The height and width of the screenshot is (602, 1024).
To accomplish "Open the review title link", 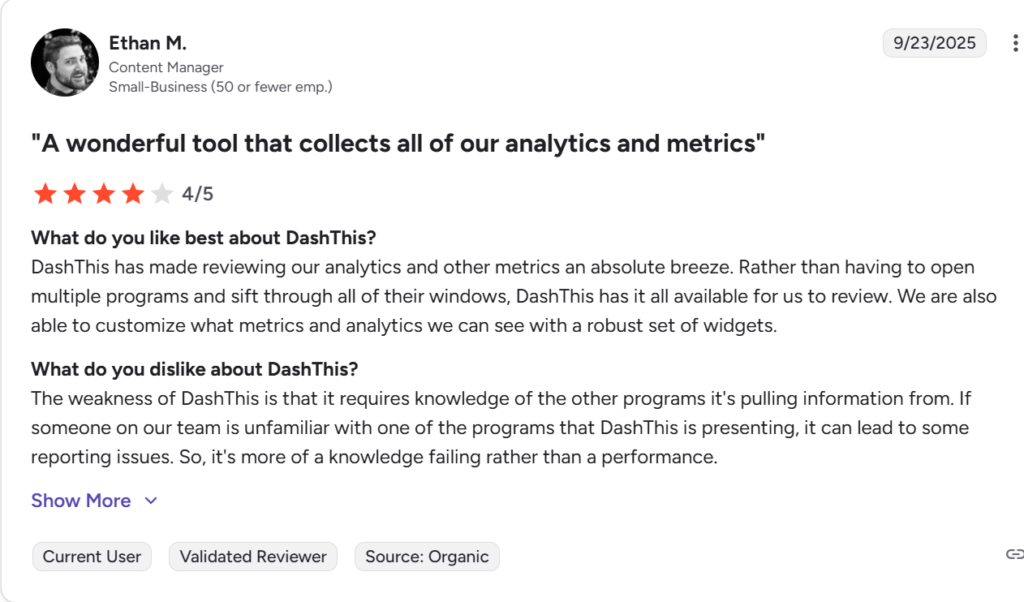I will 396,143.
